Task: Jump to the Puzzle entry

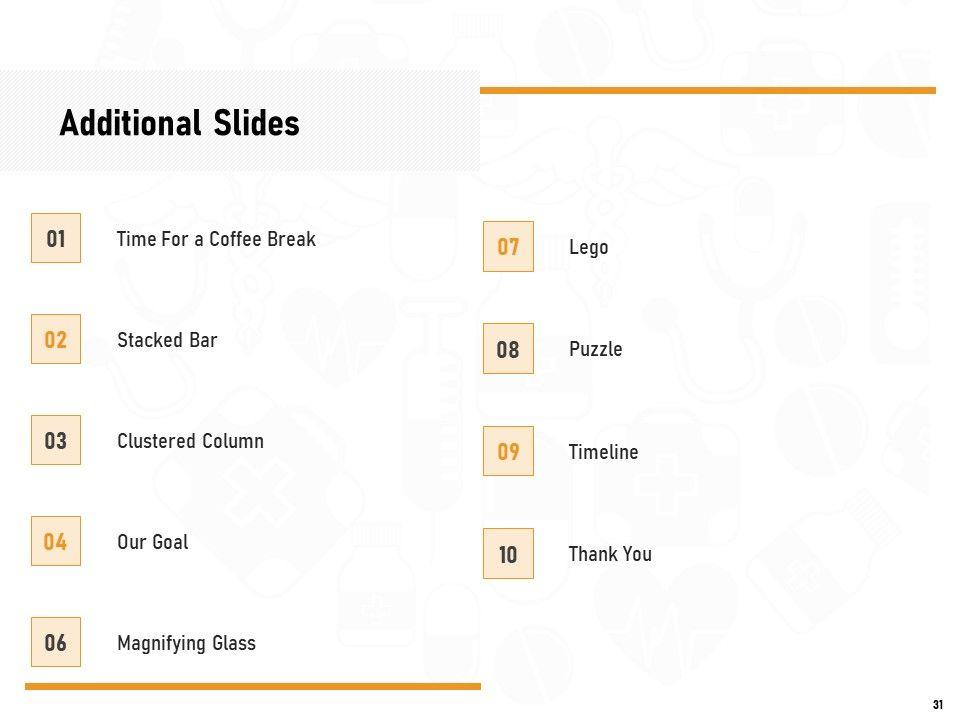Action: [x=595, y=349]
